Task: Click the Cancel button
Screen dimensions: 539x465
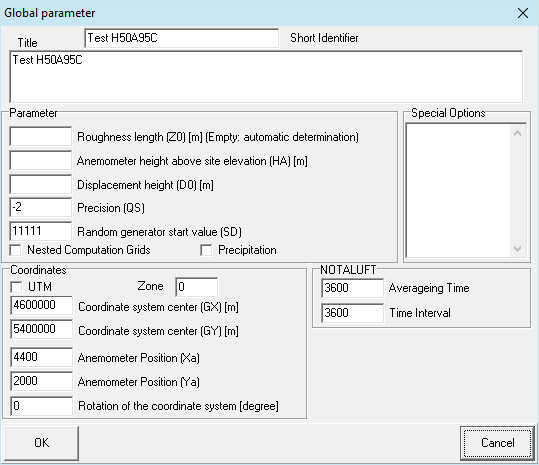Action: (x=497, y=443)
